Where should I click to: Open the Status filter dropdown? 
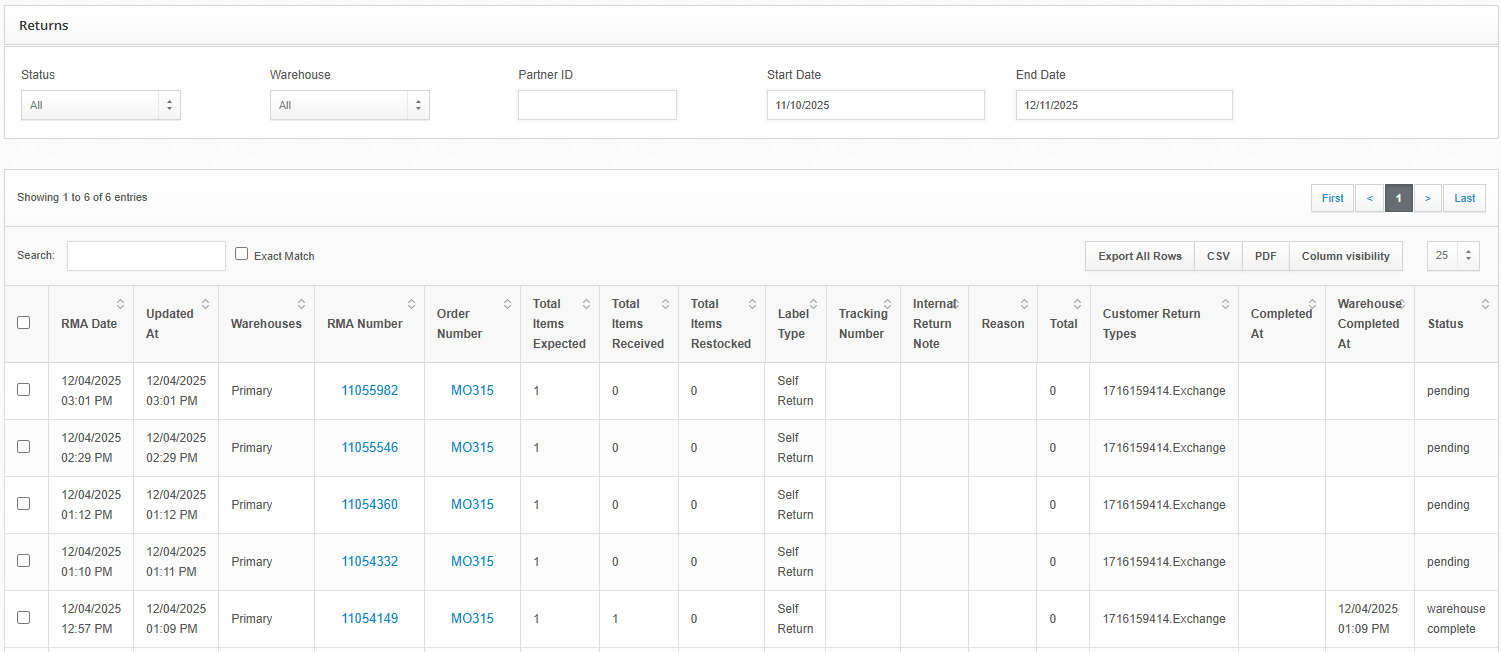coord(100,105)
